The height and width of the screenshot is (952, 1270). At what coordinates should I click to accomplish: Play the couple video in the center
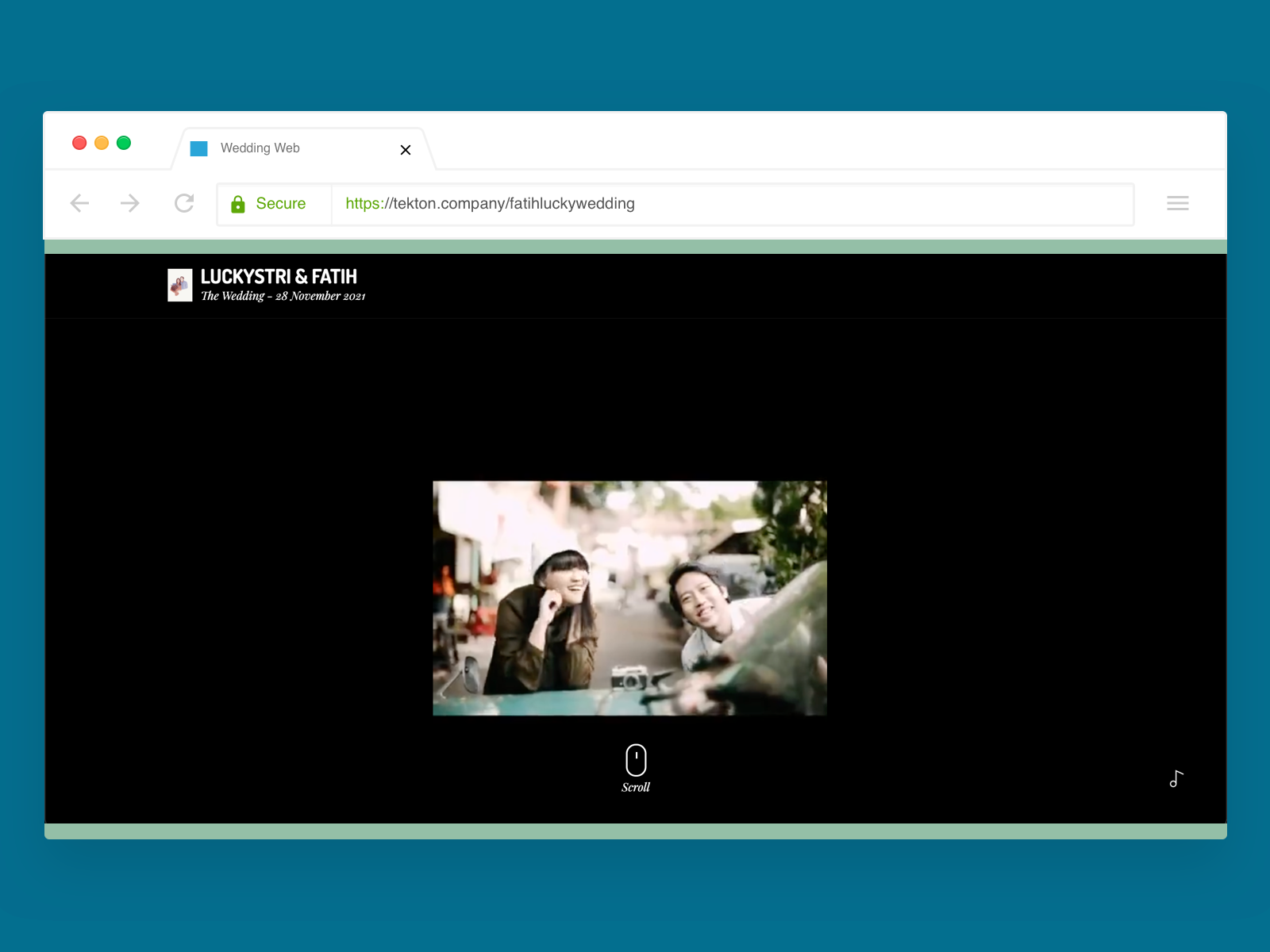pos(629,598)
